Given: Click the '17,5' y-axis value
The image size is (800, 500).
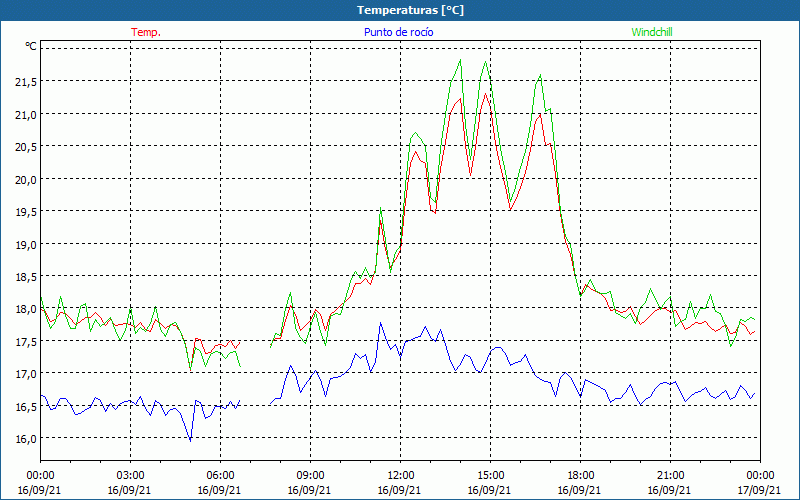Looking at the screenshot, I should 26,342.
